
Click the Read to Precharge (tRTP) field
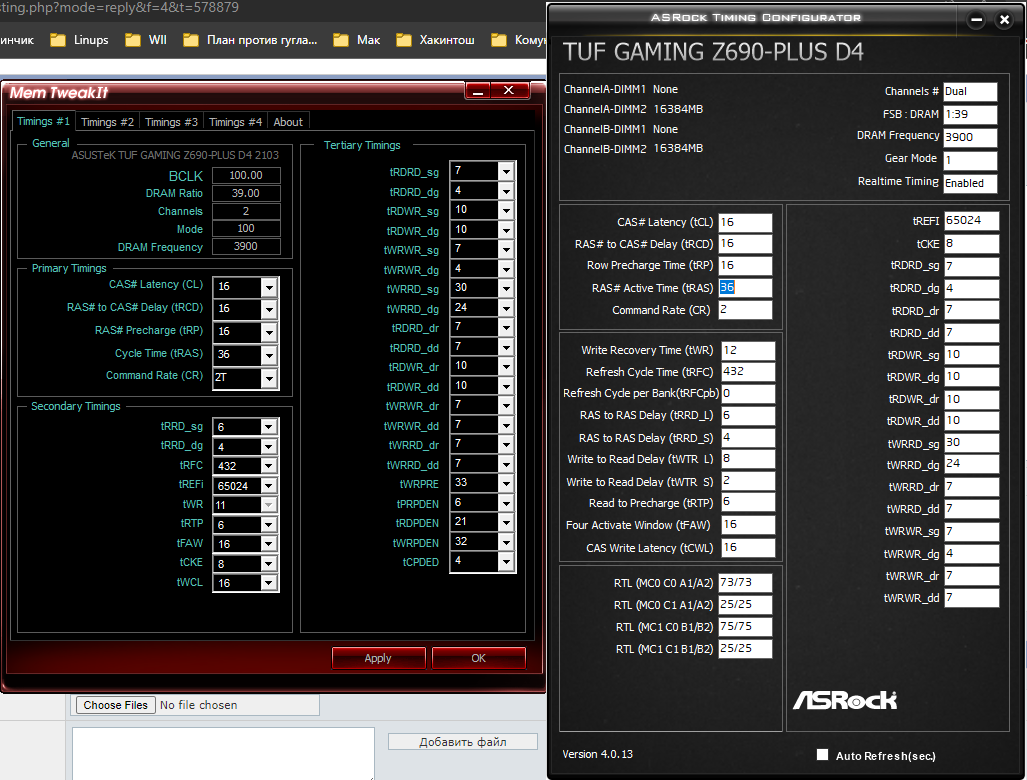[x=748, y=502]
